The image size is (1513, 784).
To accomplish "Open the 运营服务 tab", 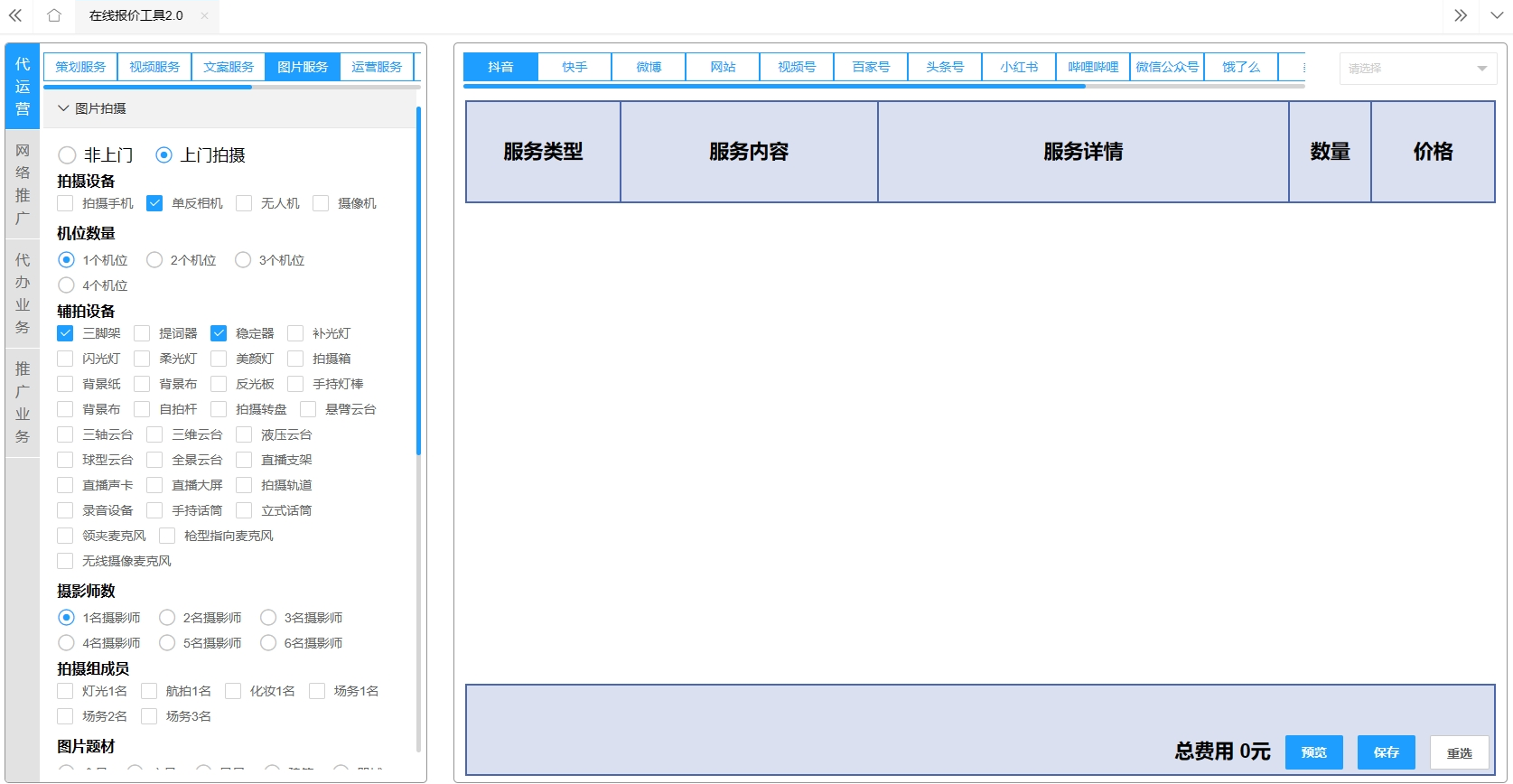I will 377,67.
